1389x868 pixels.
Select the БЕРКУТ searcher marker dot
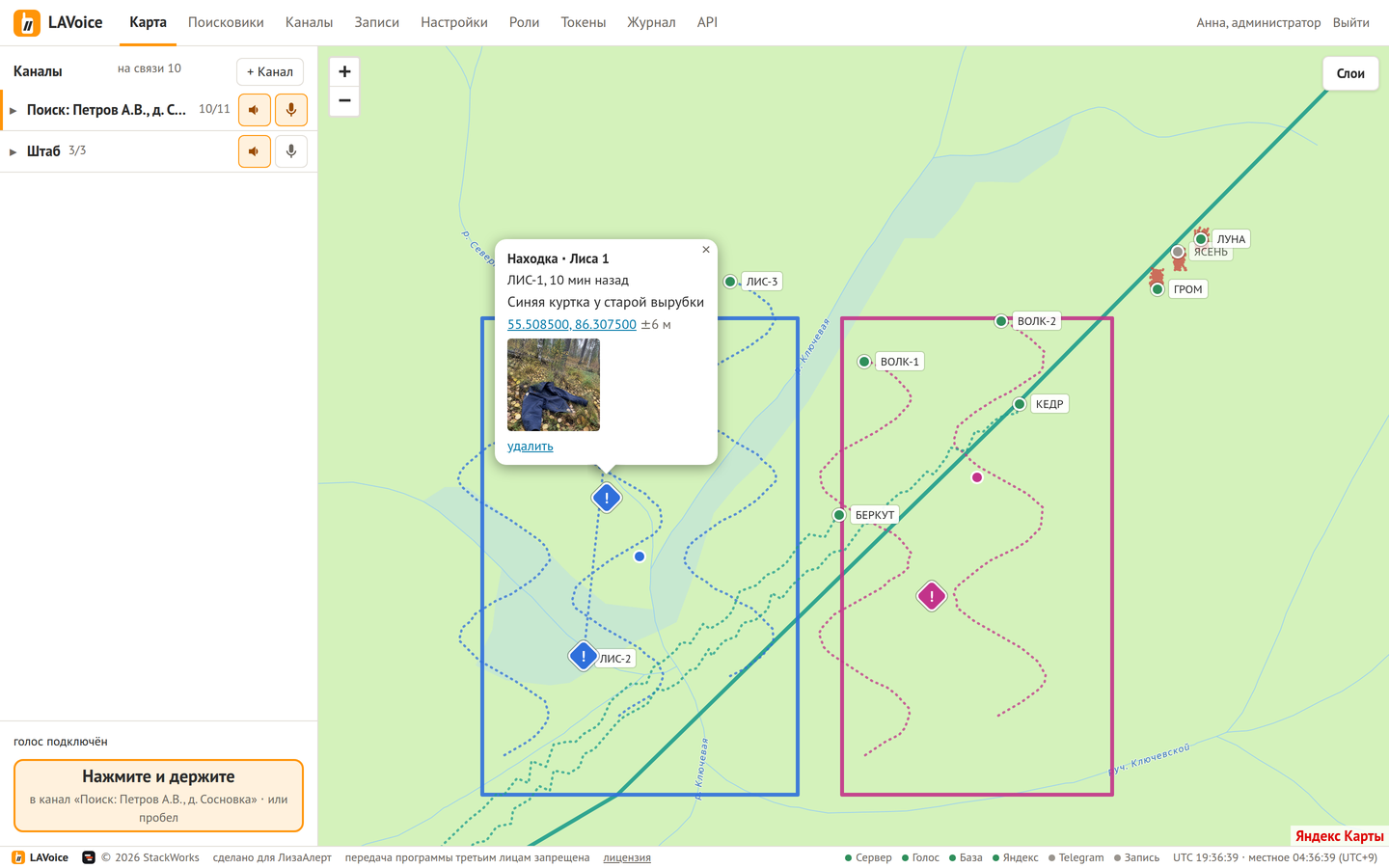tap(839, 515)
